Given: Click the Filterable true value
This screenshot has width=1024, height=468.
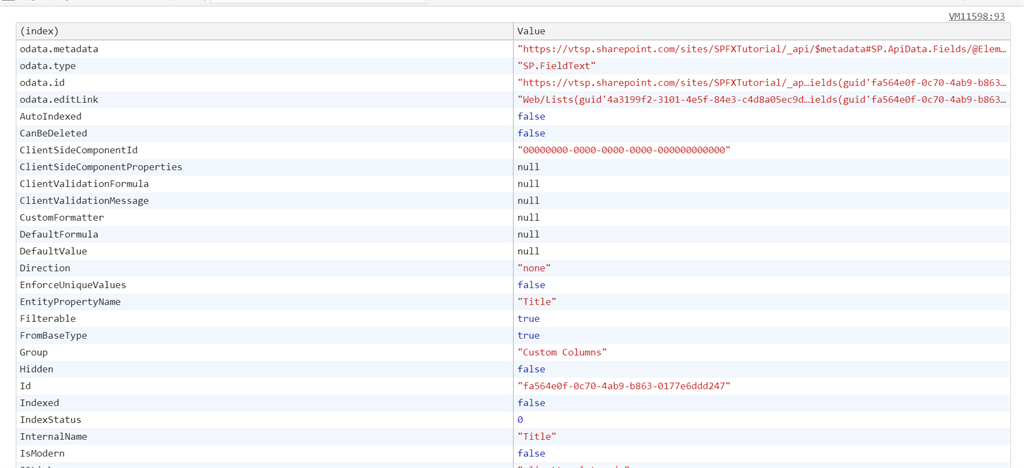Looking at the screenshot, I should click(528, 319).
